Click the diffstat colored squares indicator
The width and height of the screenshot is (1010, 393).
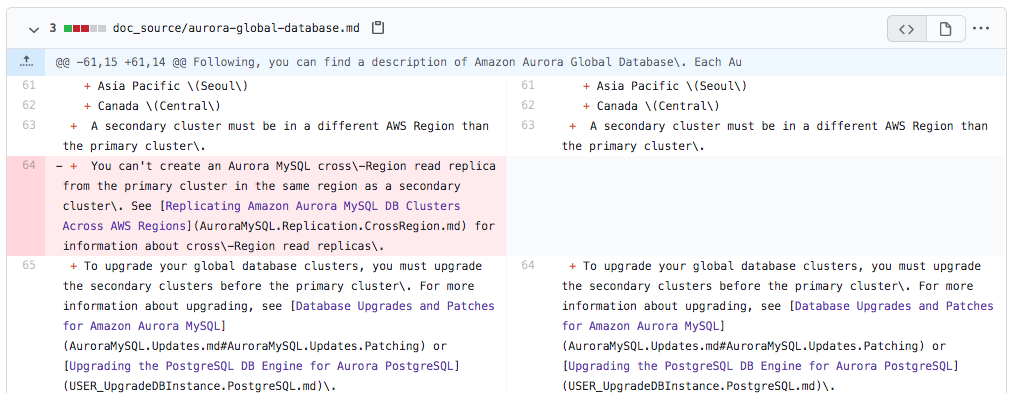click(x=84, y=28)
